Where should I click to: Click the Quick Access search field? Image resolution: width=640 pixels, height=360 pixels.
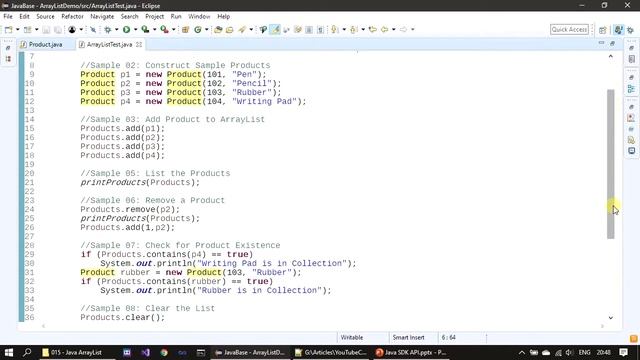[x=569, y=29]
